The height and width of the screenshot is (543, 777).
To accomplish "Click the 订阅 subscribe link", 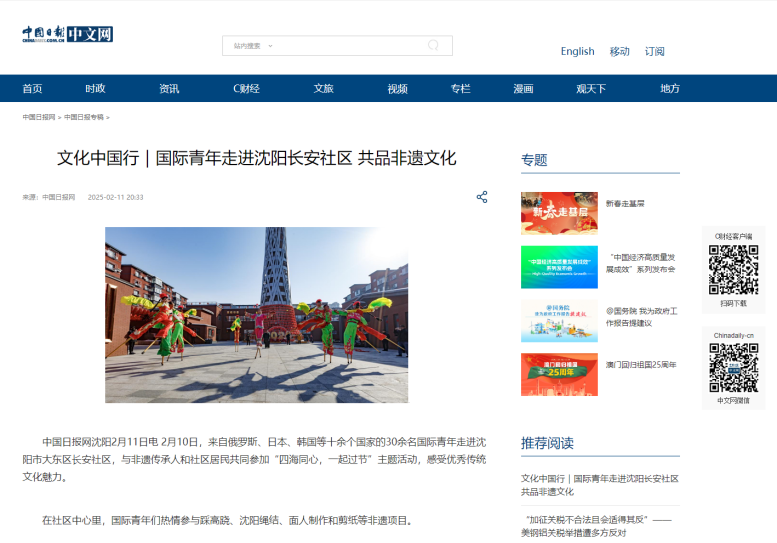I will pyautogui.click(x=654, y=52).
